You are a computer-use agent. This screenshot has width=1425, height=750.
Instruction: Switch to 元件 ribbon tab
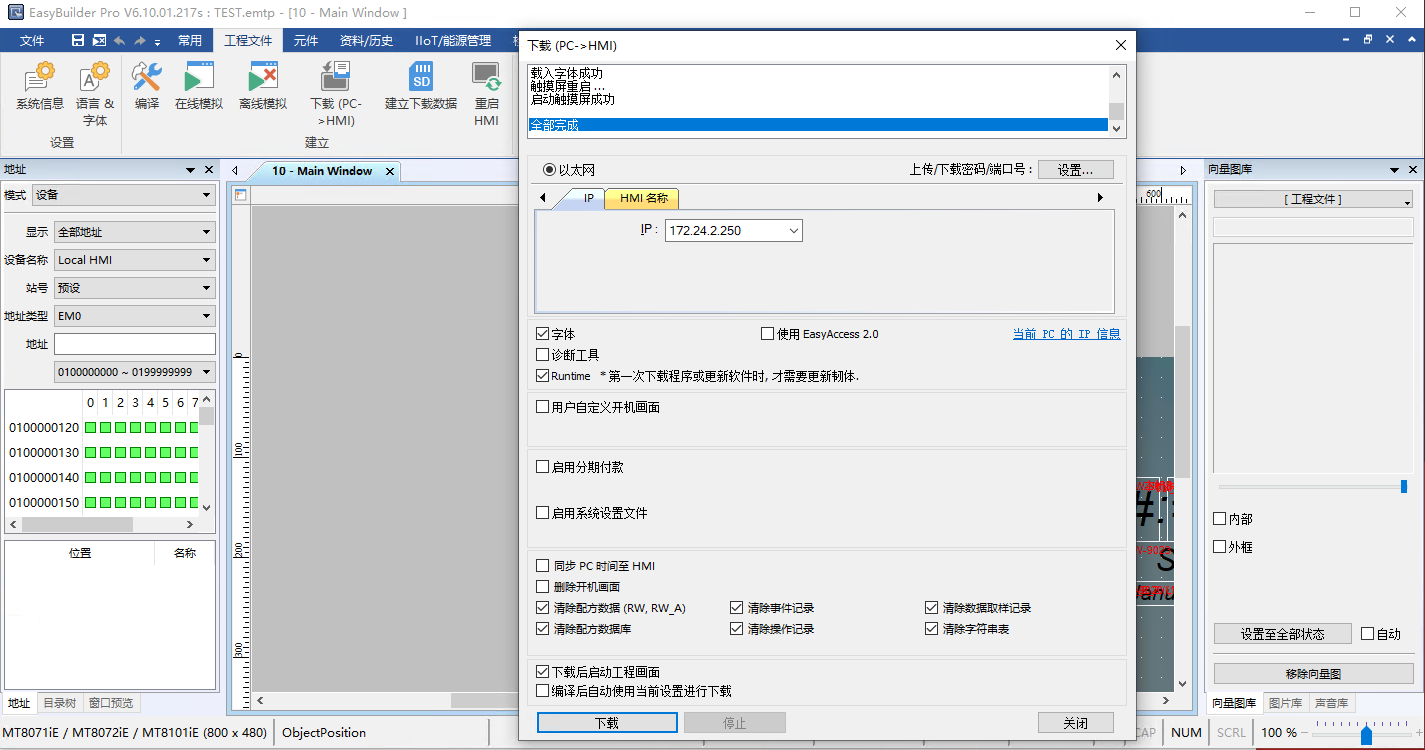coord(306,41)
